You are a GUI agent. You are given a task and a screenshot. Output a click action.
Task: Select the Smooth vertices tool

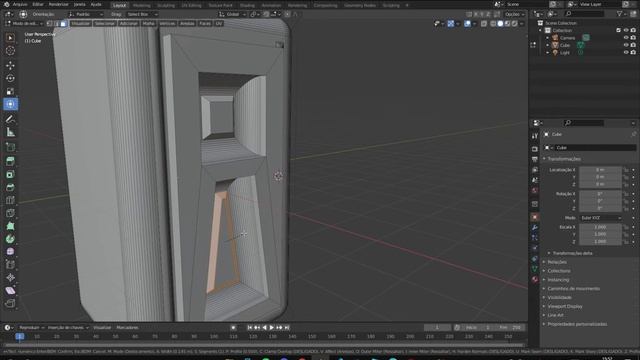(10, 252)
